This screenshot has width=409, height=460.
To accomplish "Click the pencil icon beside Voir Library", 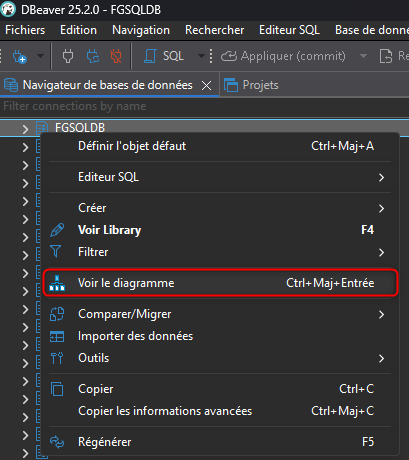I will (57, 230).
